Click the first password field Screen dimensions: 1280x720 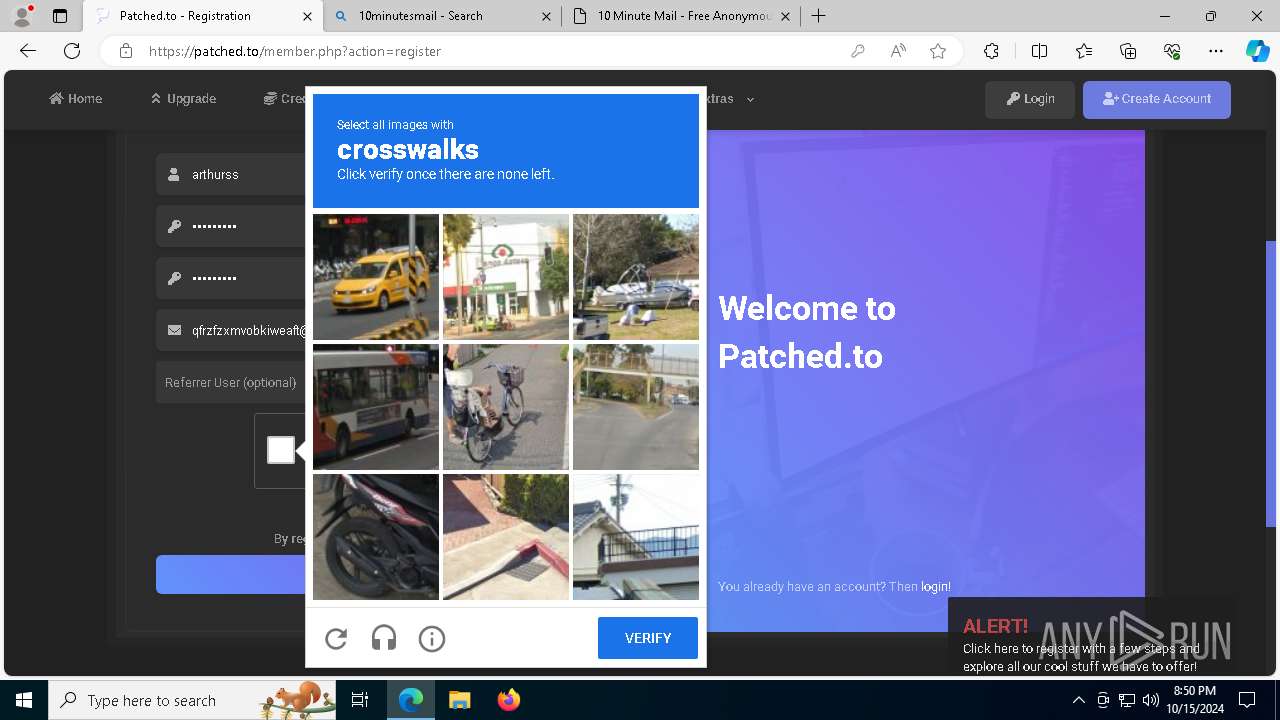(x=231, y=226)
